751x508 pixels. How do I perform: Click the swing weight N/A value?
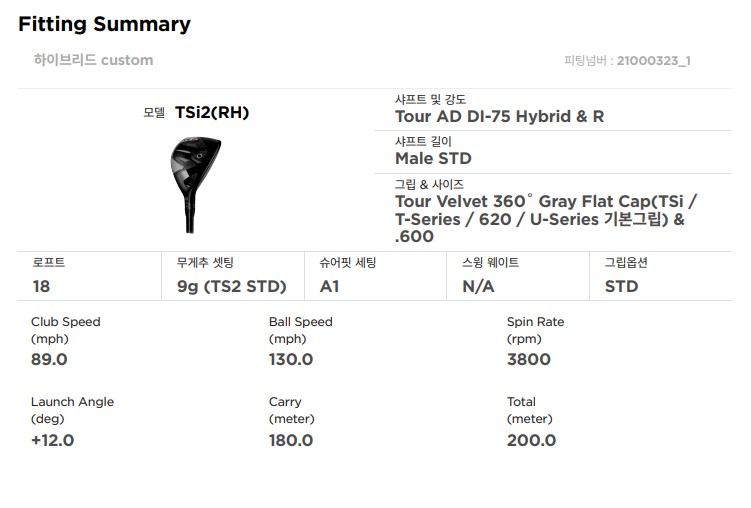(x=478, y=286)
